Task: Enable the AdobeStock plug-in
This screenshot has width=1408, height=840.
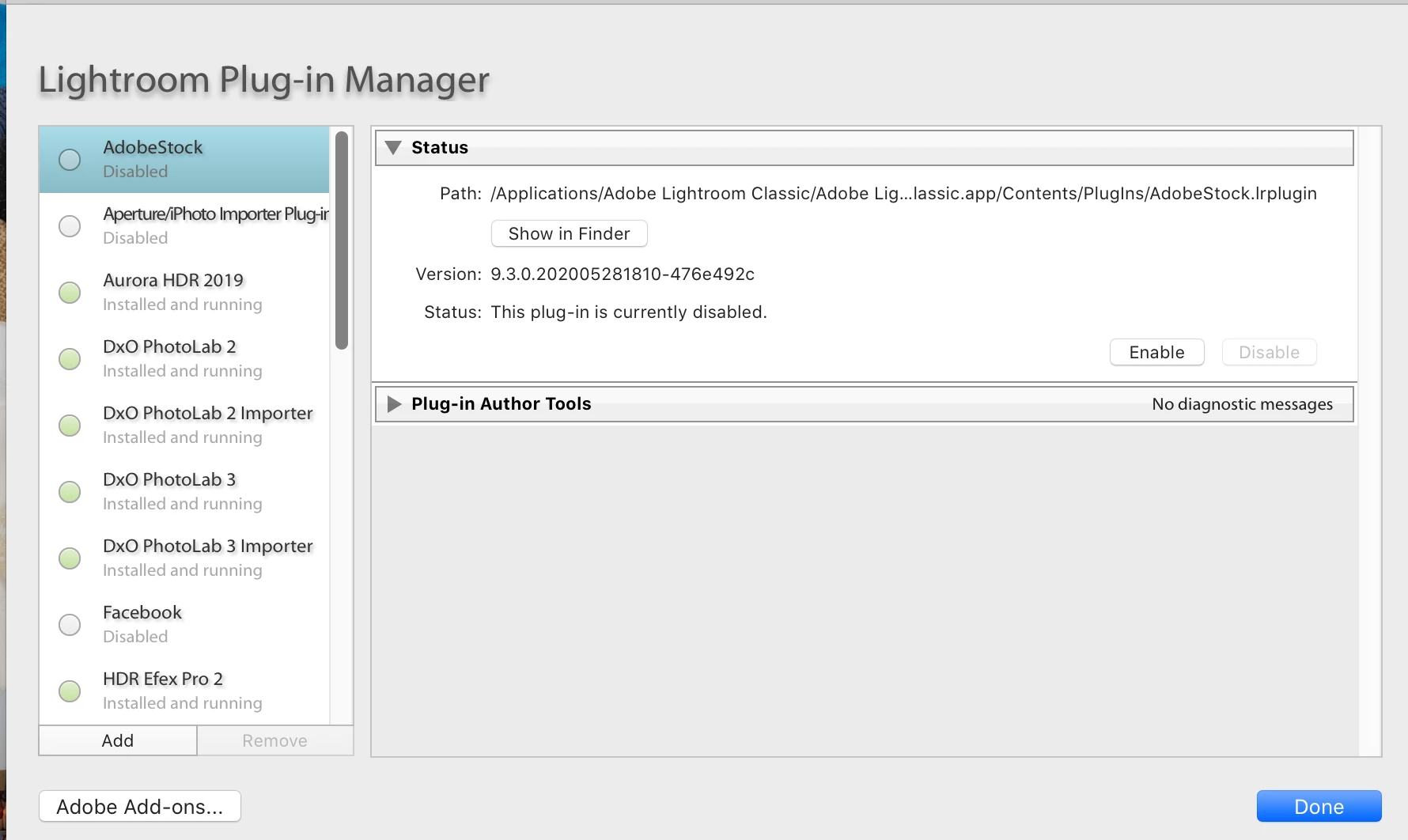Action: click(1156, 353)
